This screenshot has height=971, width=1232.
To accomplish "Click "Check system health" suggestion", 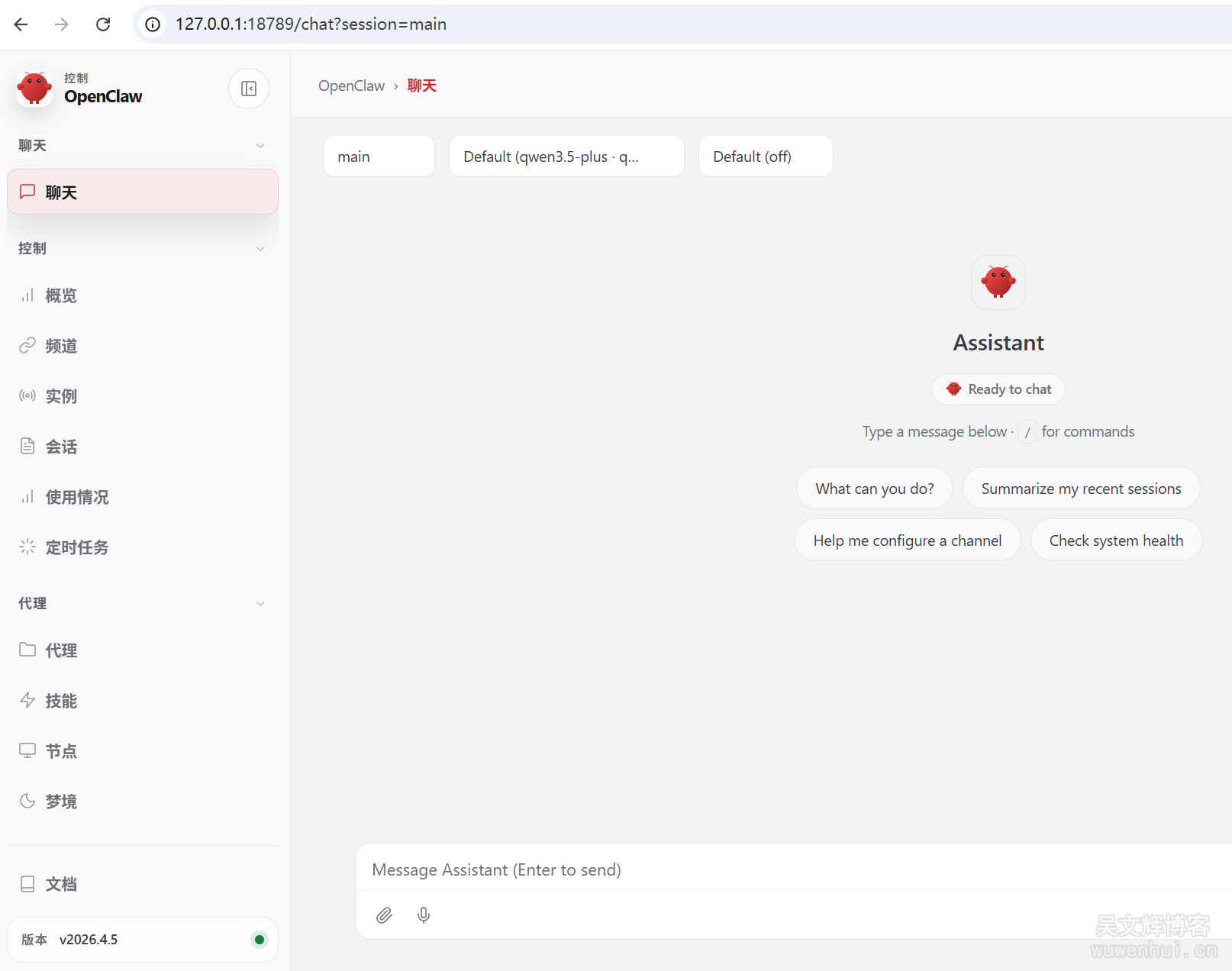I will coord(1115,540).
